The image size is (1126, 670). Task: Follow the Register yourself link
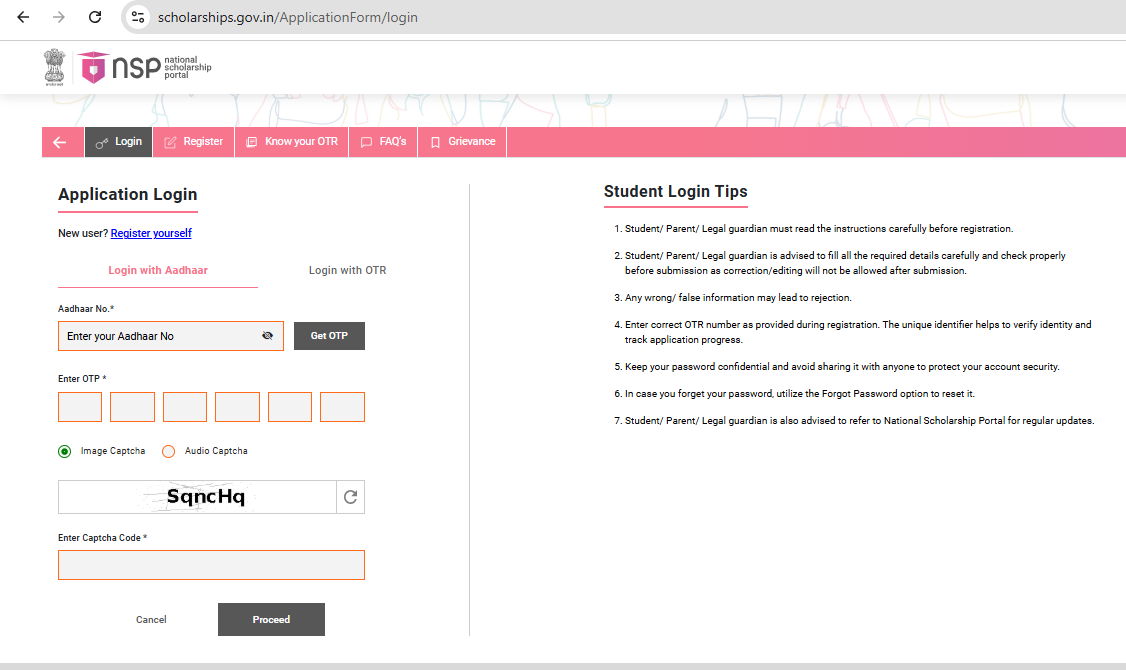tap(151, 233)
